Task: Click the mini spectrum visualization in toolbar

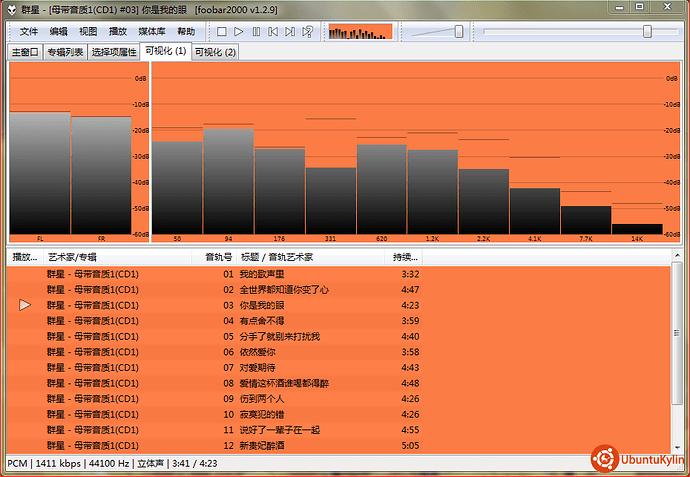Action: click(360, 32)
